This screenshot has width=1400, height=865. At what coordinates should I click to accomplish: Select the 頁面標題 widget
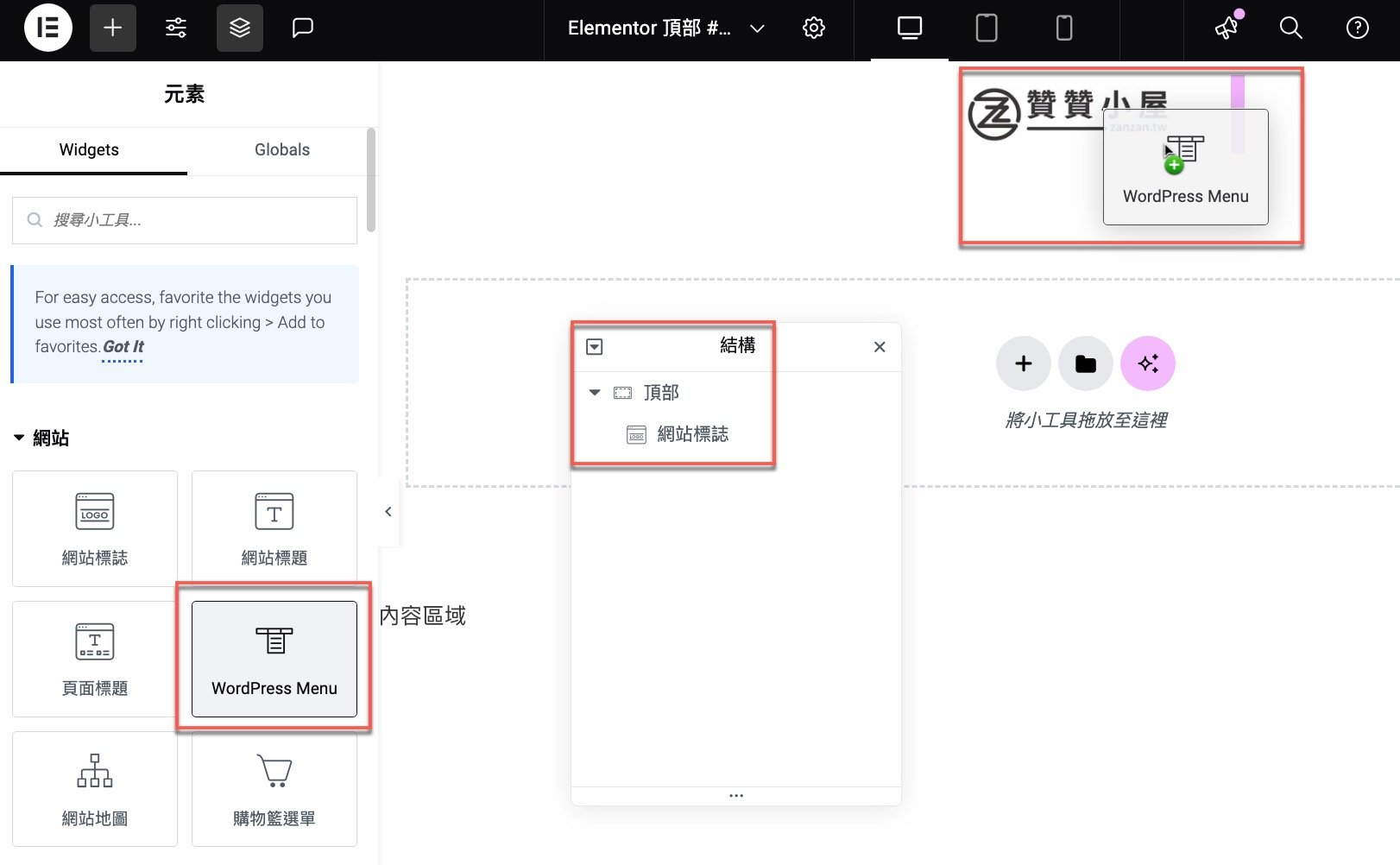point(95,659)
